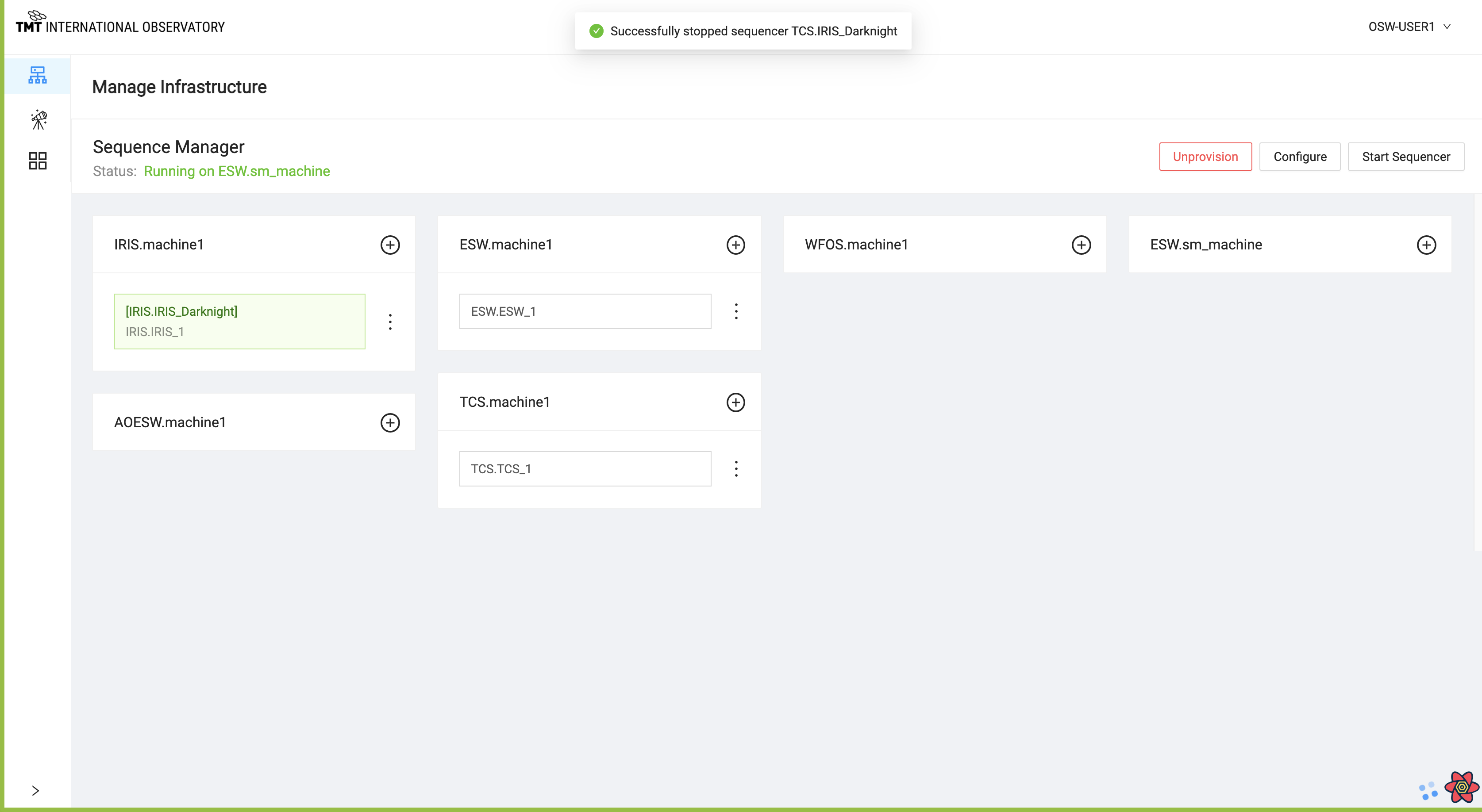Open the OSW-USER1 account dropdown
The width and height of the screenshot is (1482, 812).
click(1409, 27)
